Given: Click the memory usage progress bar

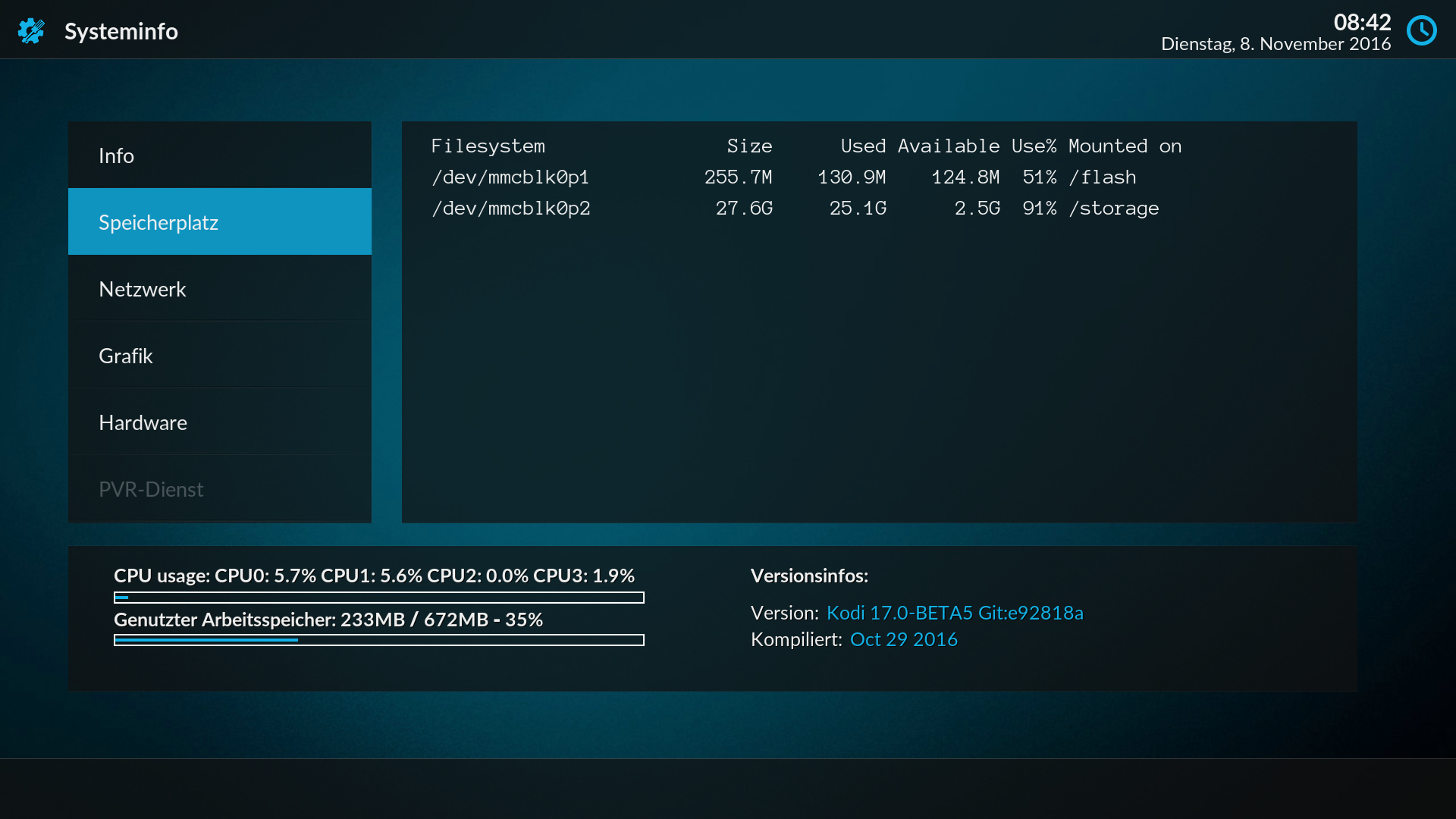Looking at the screenshot, I should click(x=378, y=640).
